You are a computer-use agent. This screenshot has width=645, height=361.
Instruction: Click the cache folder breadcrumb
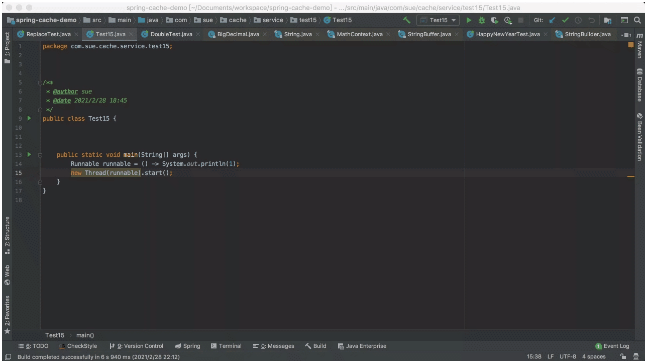[x=233, y=20]
